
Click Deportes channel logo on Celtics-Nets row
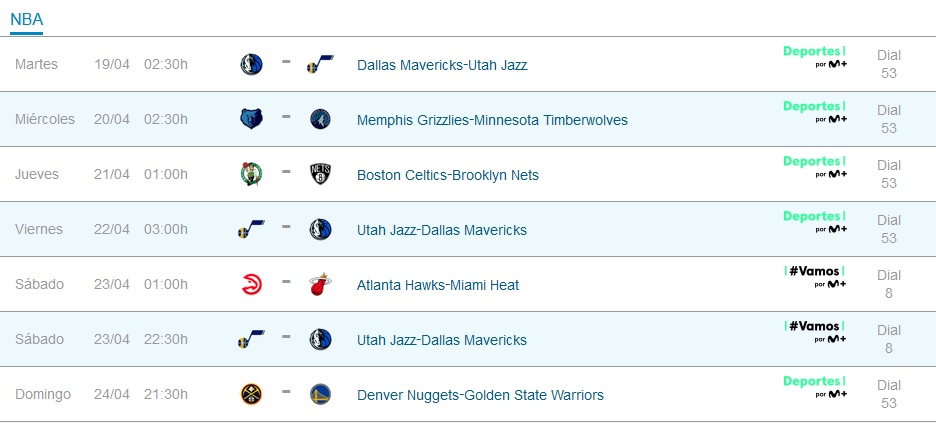point(815,167)
